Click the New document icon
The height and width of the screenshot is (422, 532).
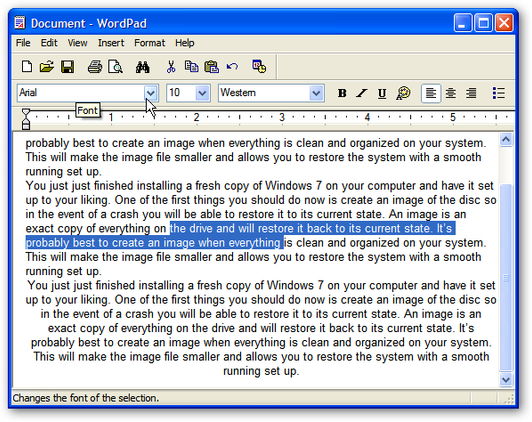pyautogui.click(x=27, y=66)
